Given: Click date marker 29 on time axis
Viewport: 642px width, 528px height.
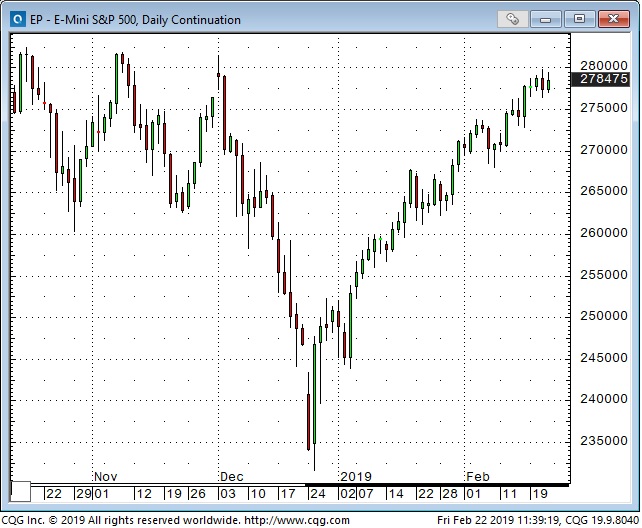Looking at the screenshot, I should tap(84, 494).
